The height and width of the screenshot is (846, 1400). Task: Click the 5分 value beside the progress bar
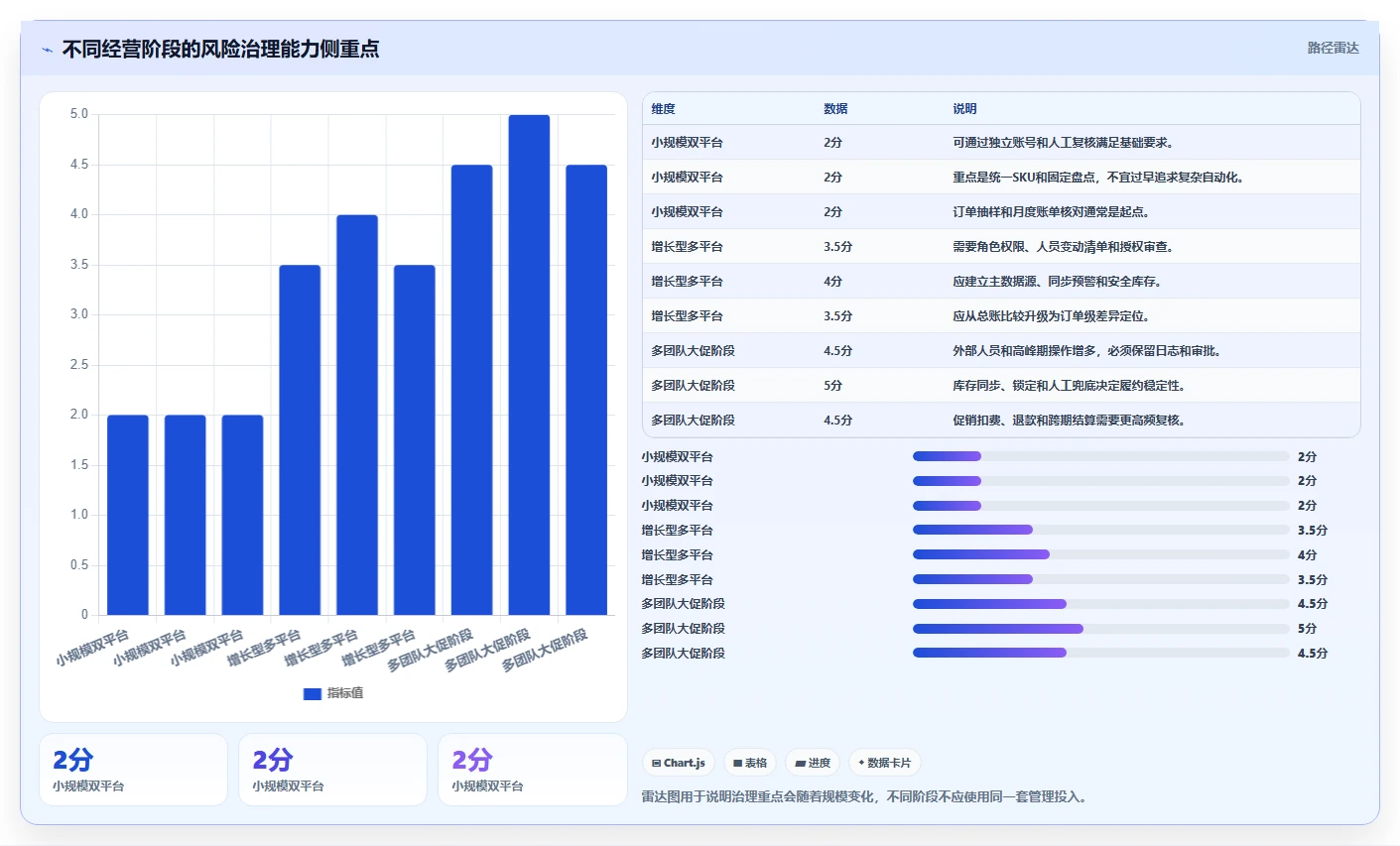click(x=1307, y=629)
